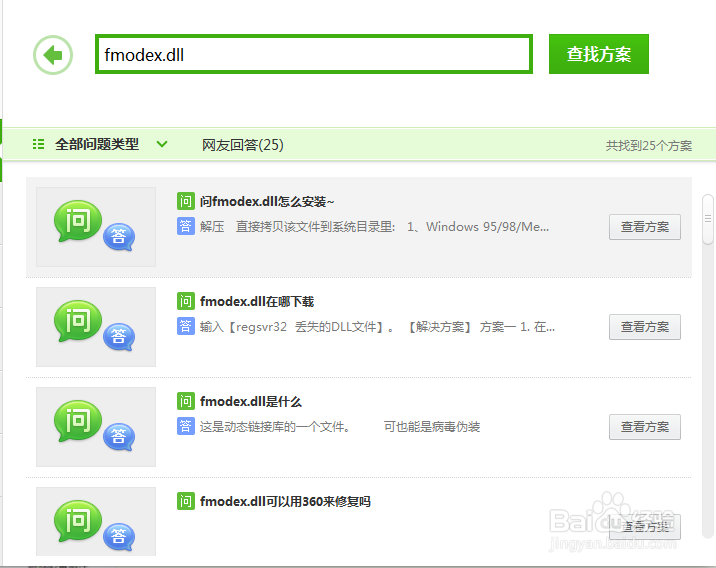Focus the fmodex.dll search input field

pyautogui.click(x=314, y=54)
